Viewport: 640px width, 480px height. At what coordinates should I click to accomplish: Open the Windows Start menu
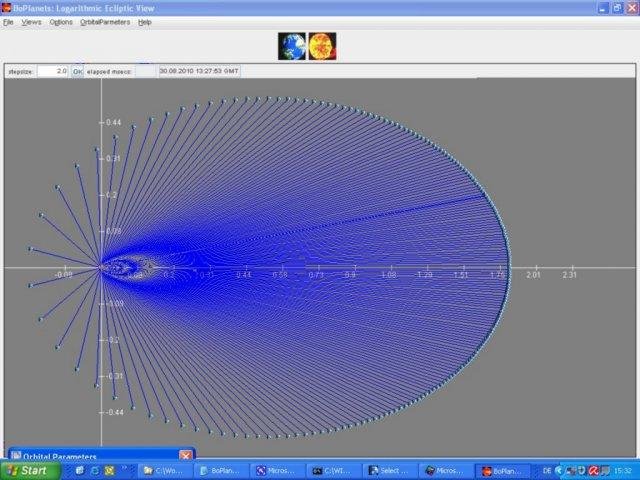coord(28,470)
